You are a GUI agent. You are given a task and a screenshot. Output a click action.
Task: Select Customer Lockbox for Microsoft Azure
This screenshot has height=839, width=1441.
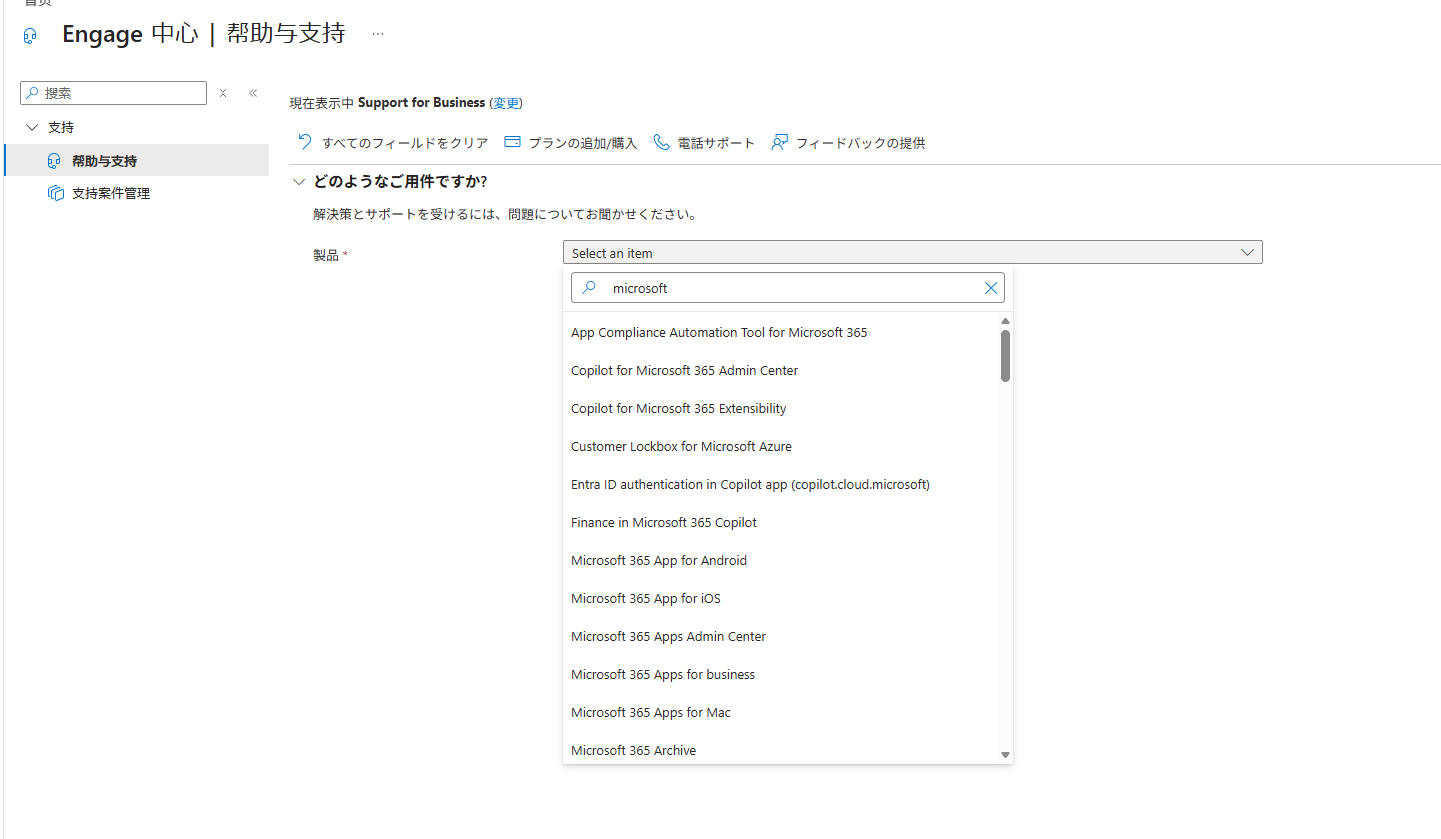click(x=781, y=447)
